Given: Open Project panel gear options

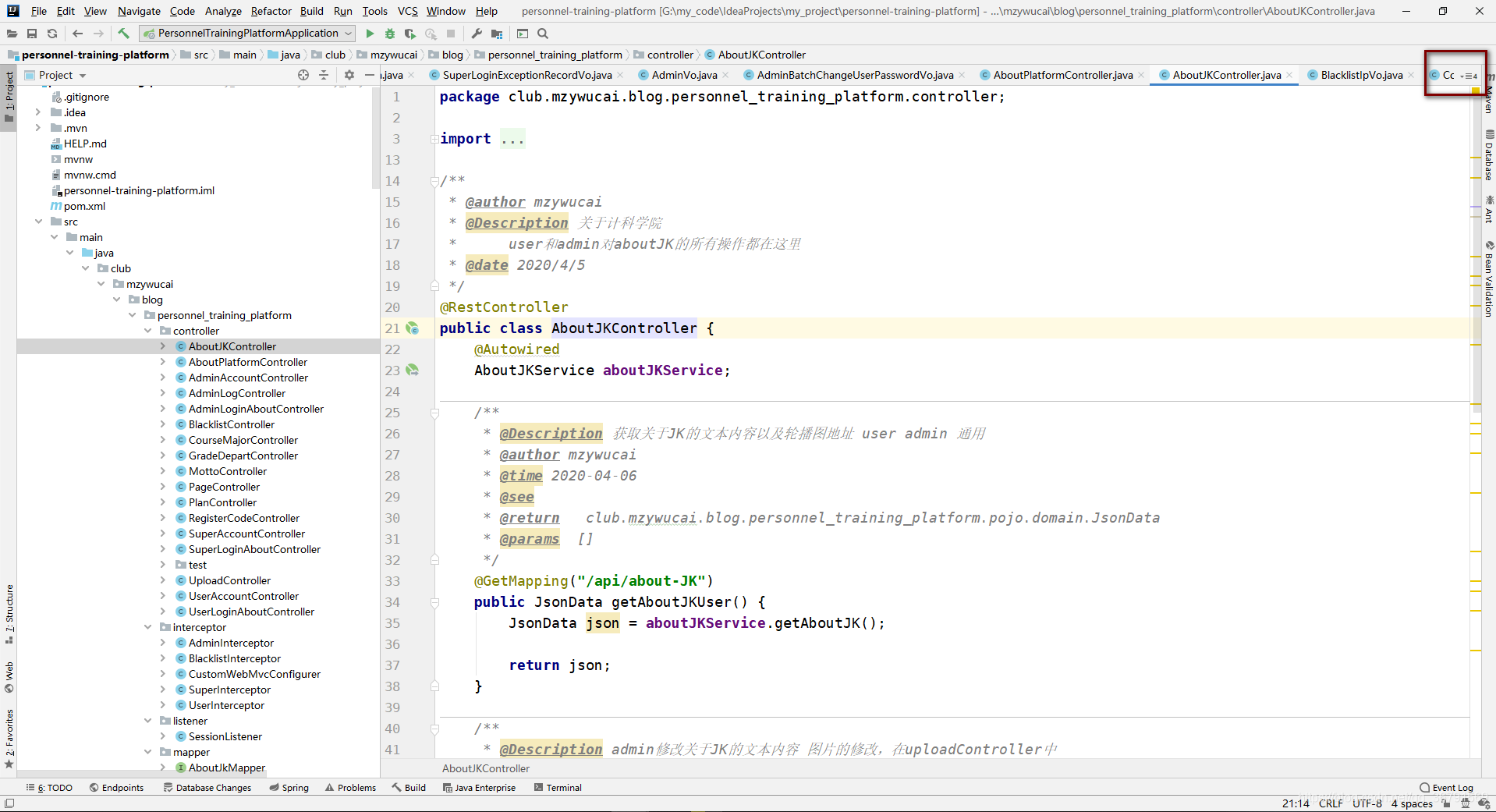Looking at the screenshot, I should click(349, 75).
